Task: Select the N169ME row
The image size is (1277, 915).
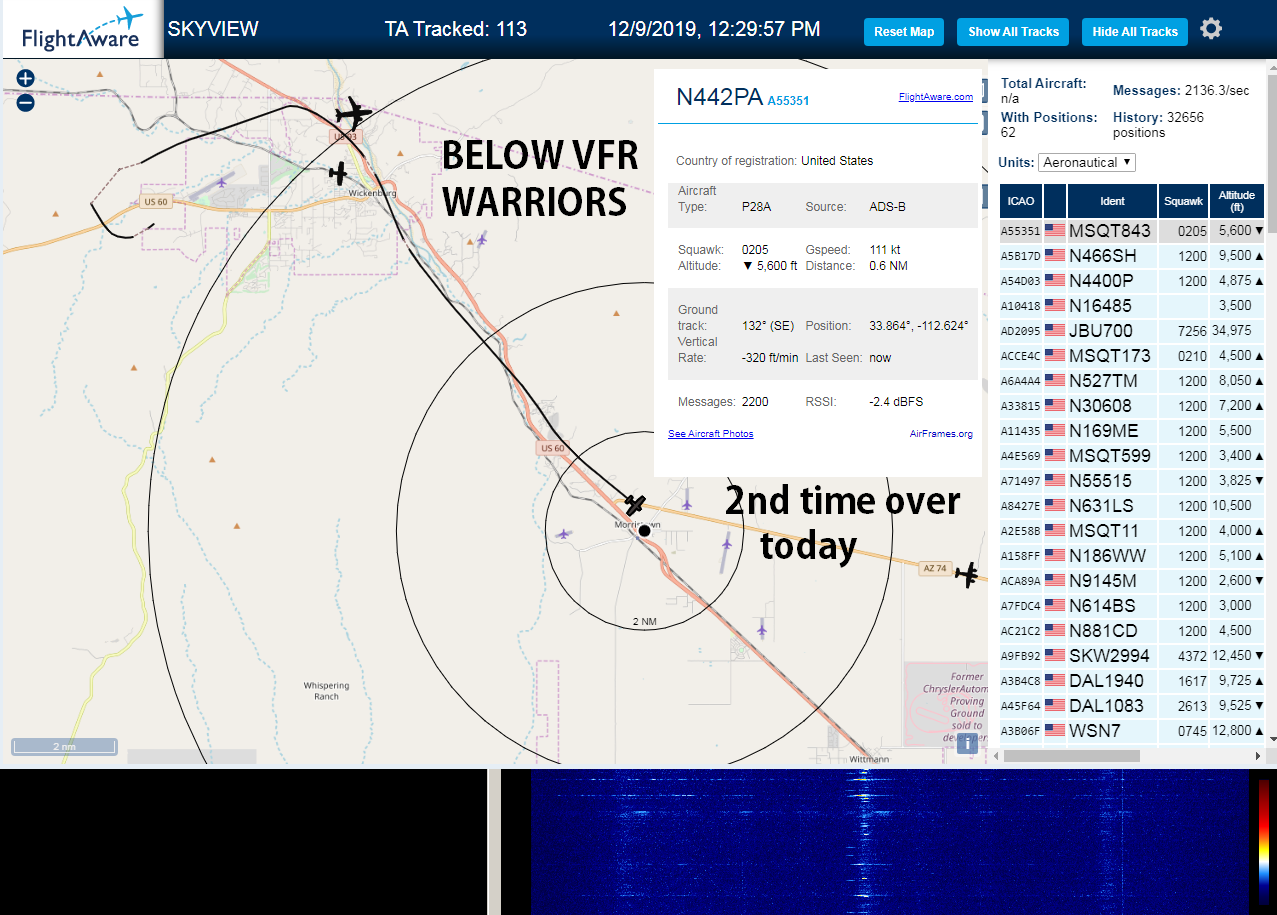Action: click(x=1132, y=431)
